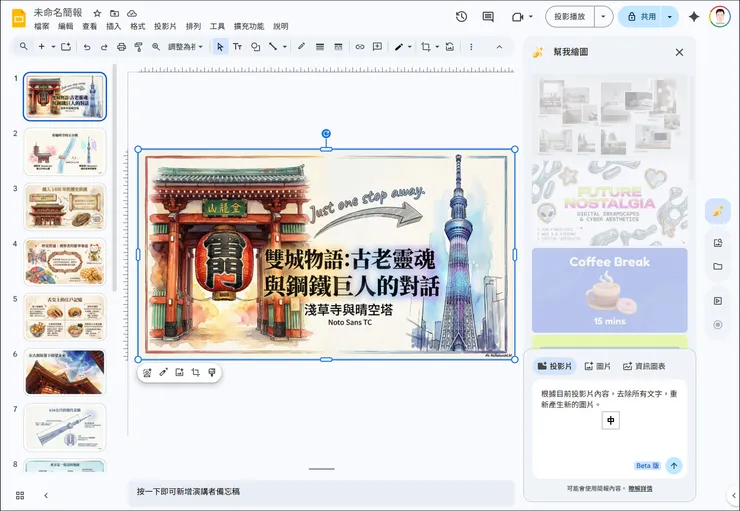740x511 pixels.
Task: Switch to the 資訊圖表 tab in the panel
Action: coord(644,366)
